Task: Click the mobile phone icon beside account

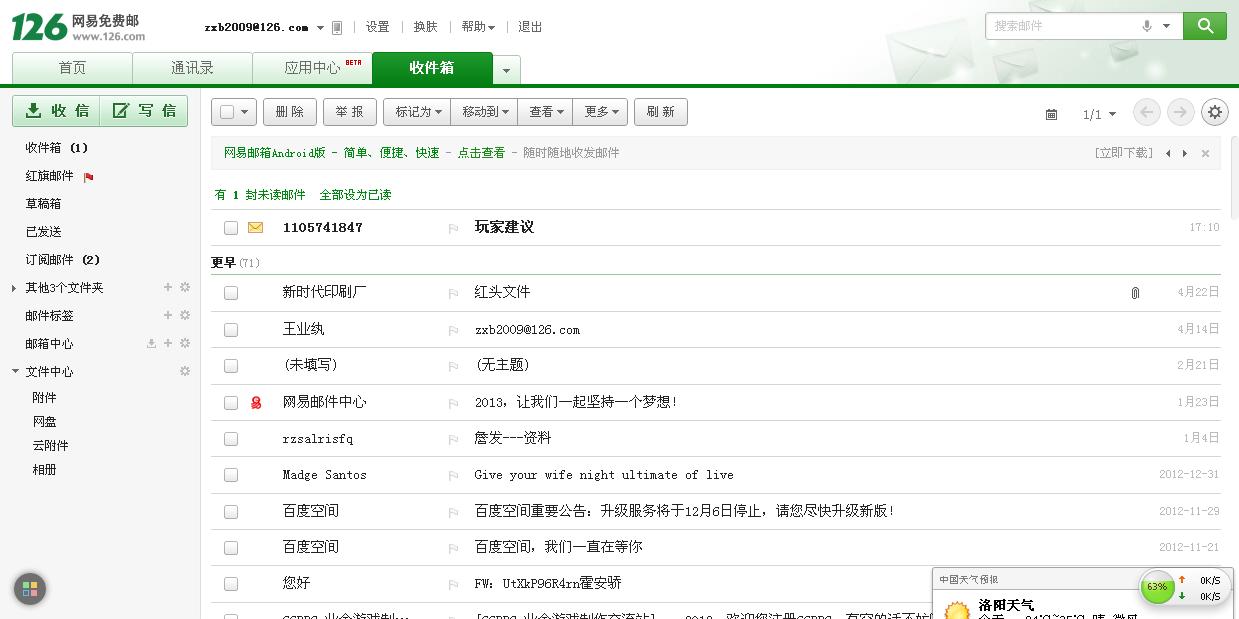Action: 337,27
